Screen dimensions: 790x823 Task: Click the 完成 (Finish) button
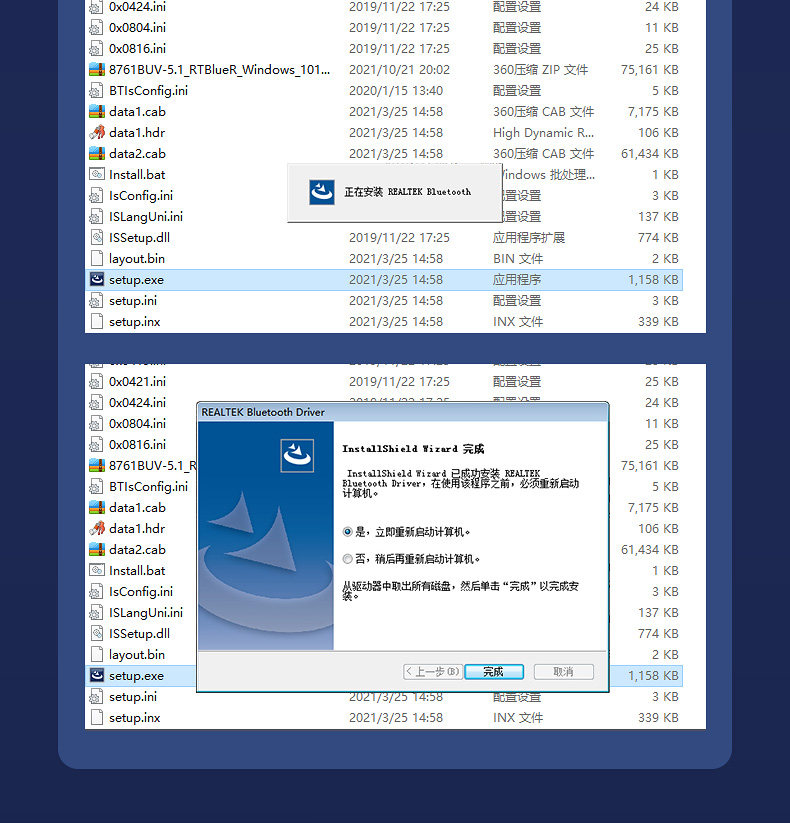pyautogui.click(x=493, y=672)
